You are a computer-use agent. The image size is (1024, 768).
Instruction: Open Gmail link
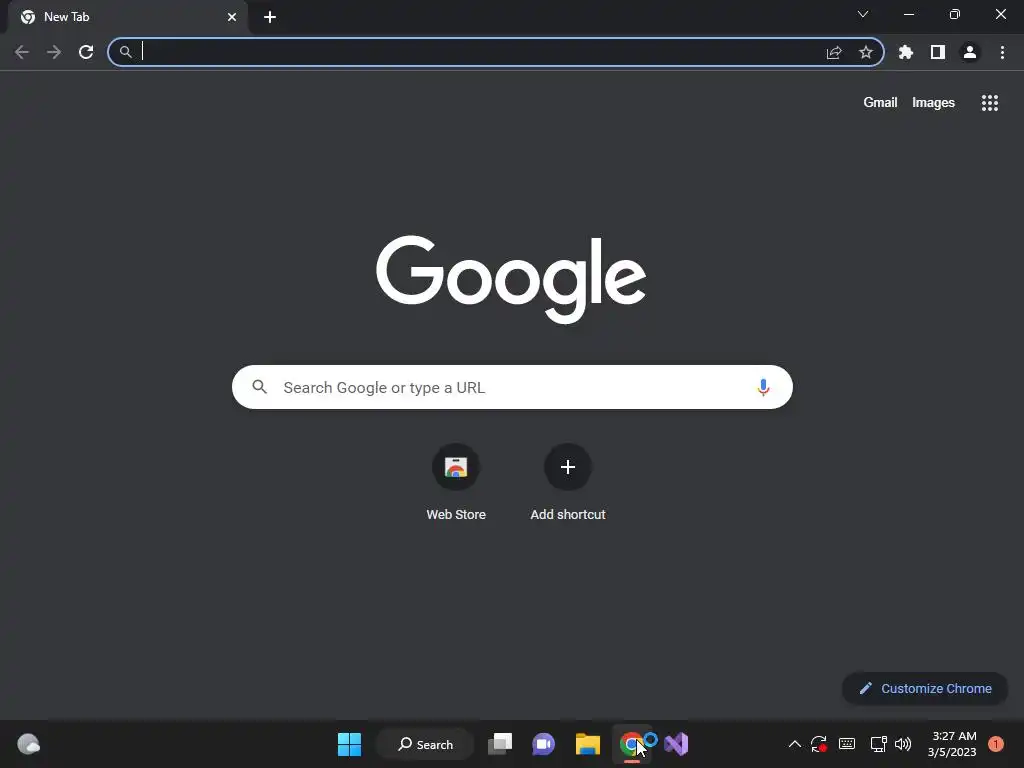[x=880, y=103]
